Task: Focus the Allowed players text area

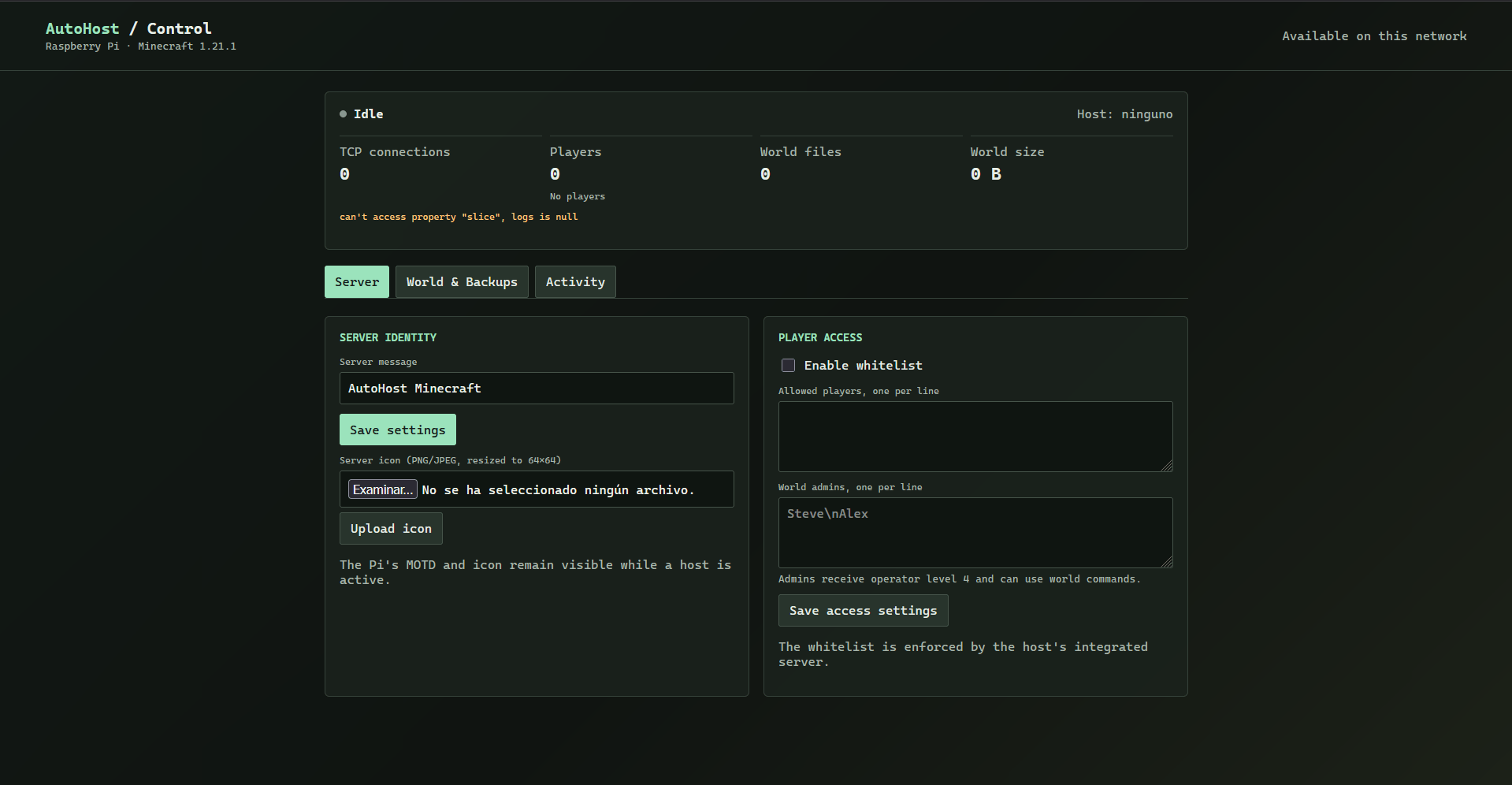Action: (x=975, y=437)
